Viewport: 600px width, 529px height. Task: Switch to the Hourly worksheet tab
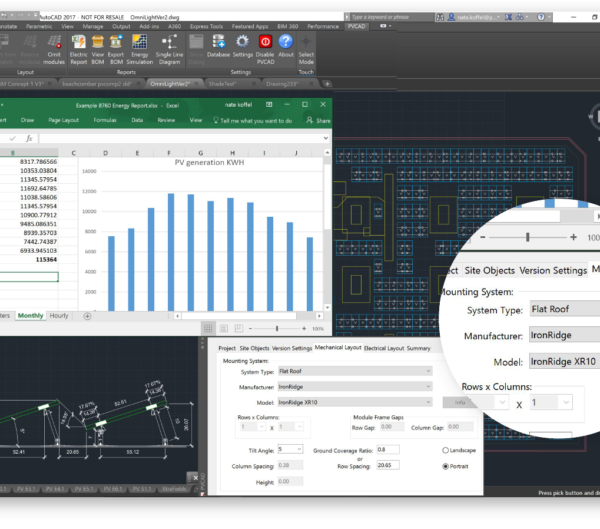coord(60,315)
